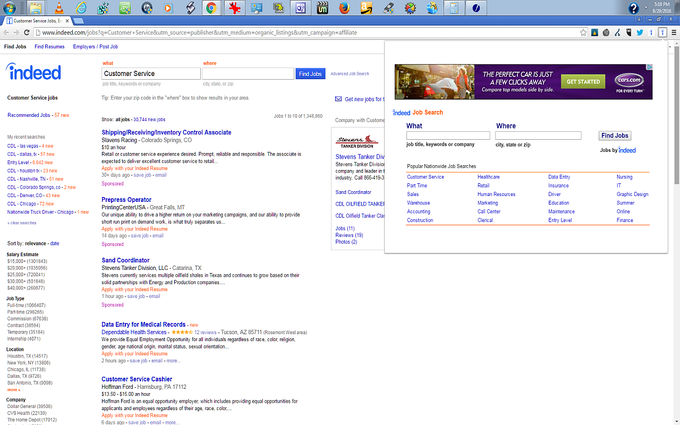Click Get Started on the cars.com ad

582,81
